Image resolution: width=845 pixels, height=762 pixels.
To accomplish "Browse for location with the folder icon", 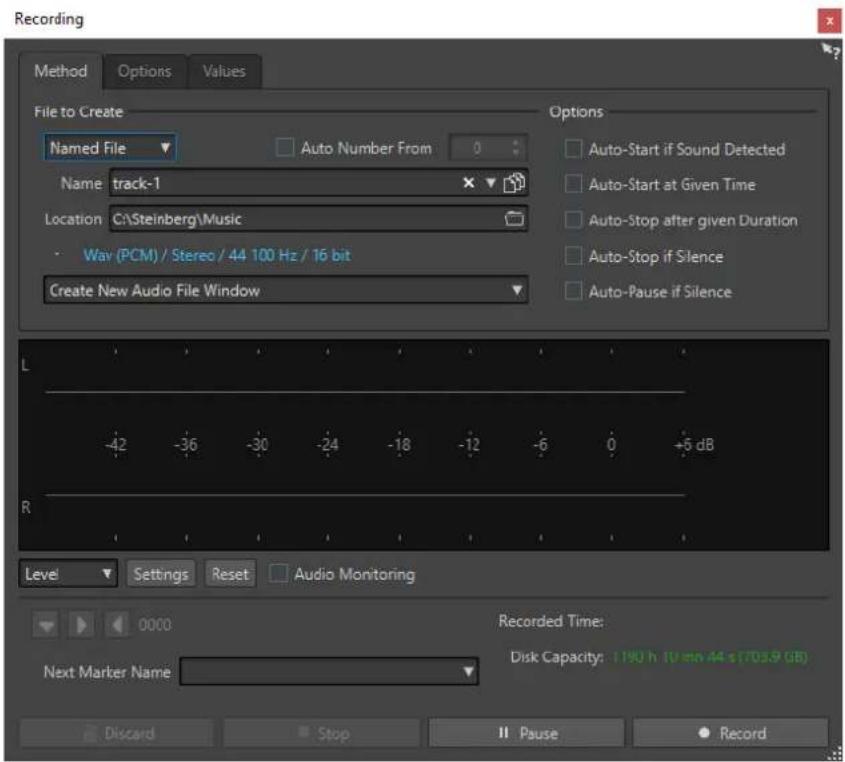I will click(x=514, y=219).
